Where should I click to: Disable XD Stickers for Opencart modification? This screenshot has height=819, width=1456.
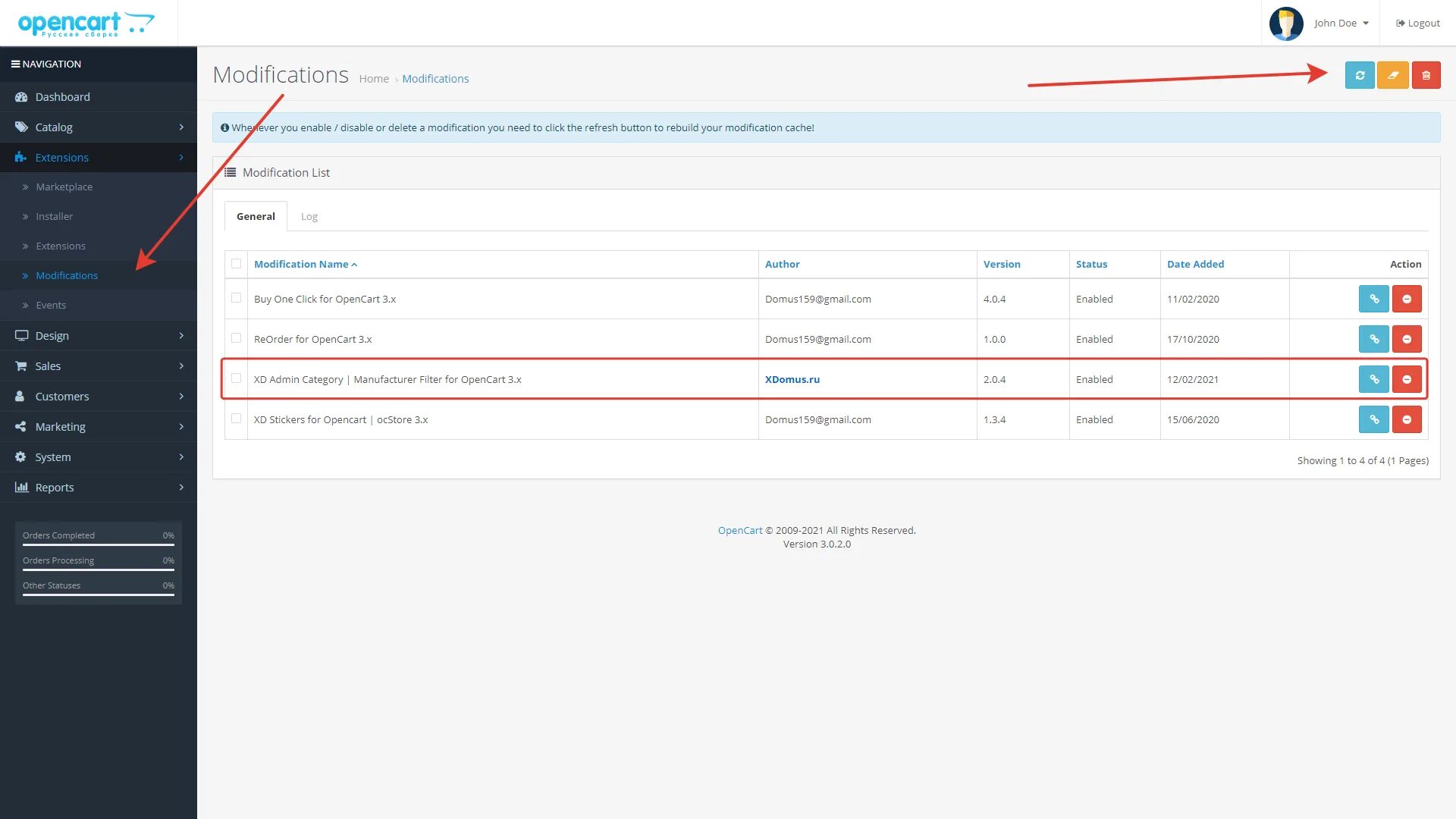[1407, 419]
